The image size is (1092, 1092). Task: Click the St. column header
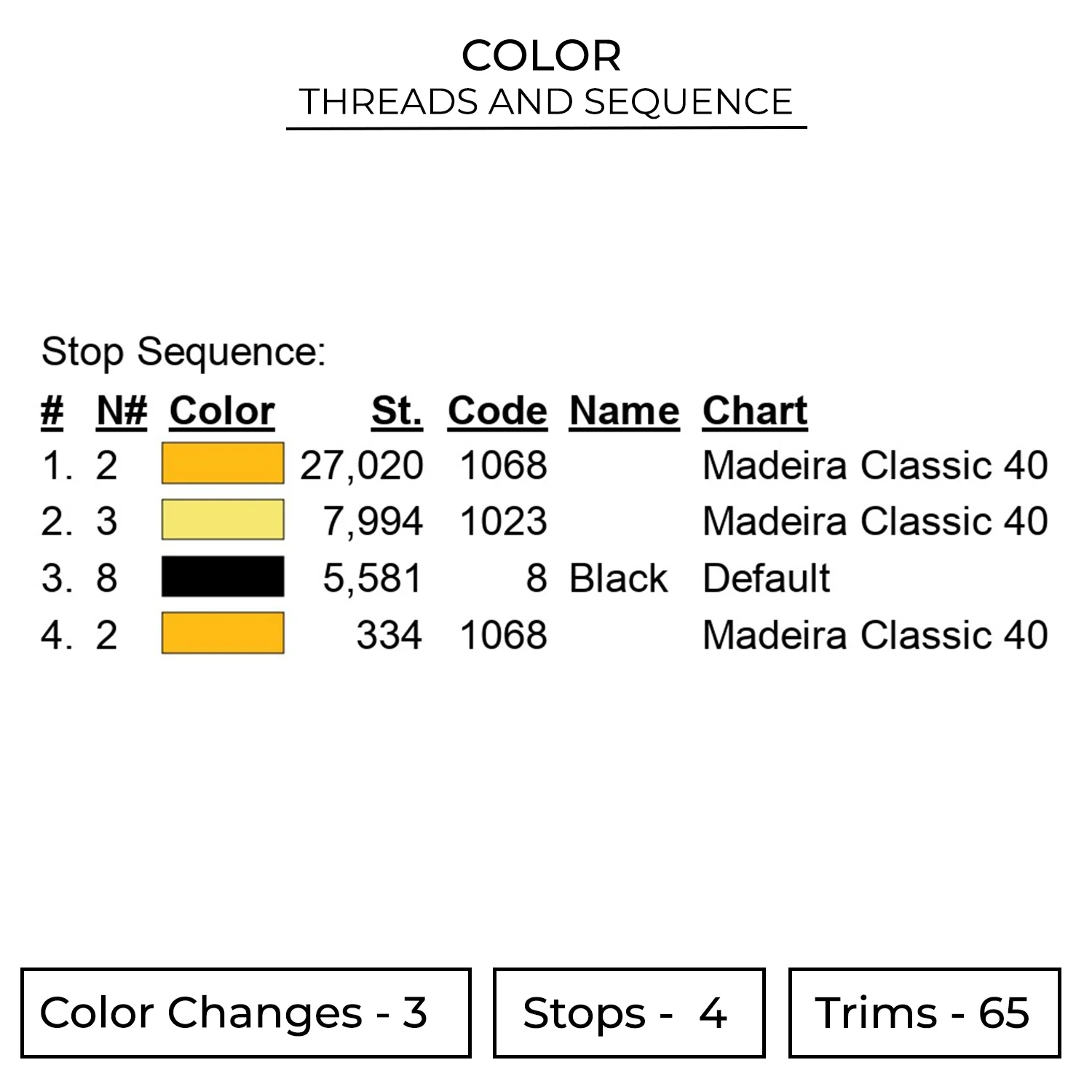tap(397, 411)
